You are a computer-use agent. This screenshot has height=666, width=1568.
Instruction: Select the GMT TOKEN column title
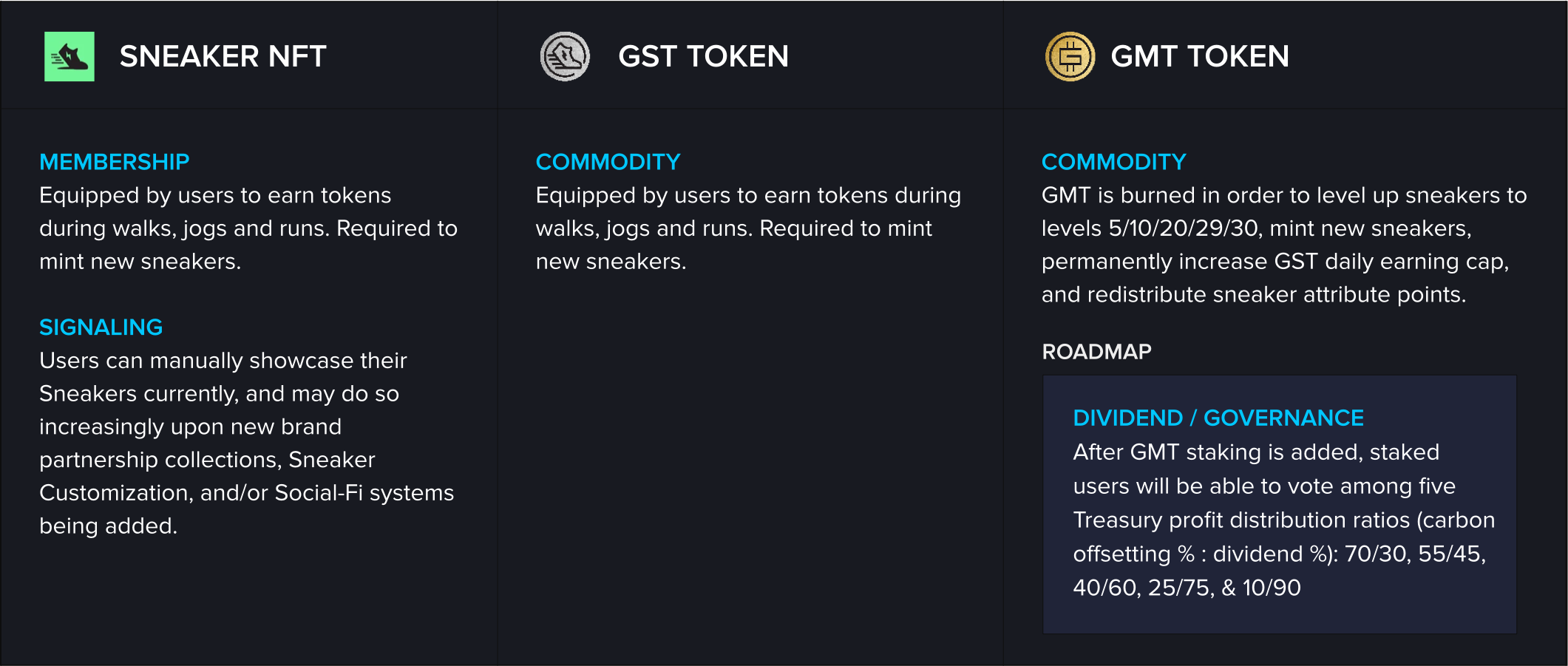pyautogui.click(x=1199, y=57)
